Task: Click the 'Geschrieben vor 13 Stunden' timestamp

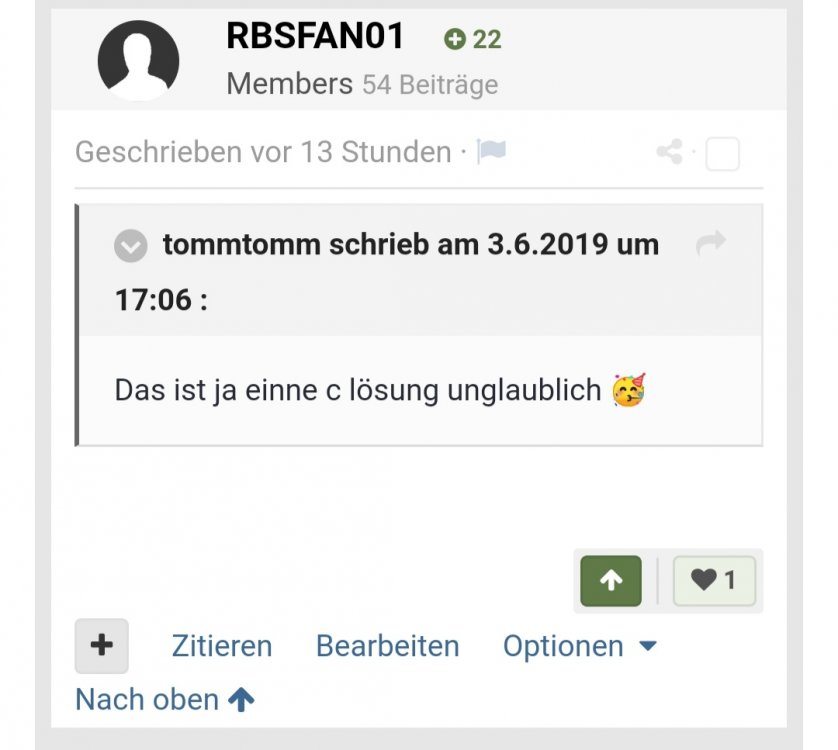Action: coord(263,152)
